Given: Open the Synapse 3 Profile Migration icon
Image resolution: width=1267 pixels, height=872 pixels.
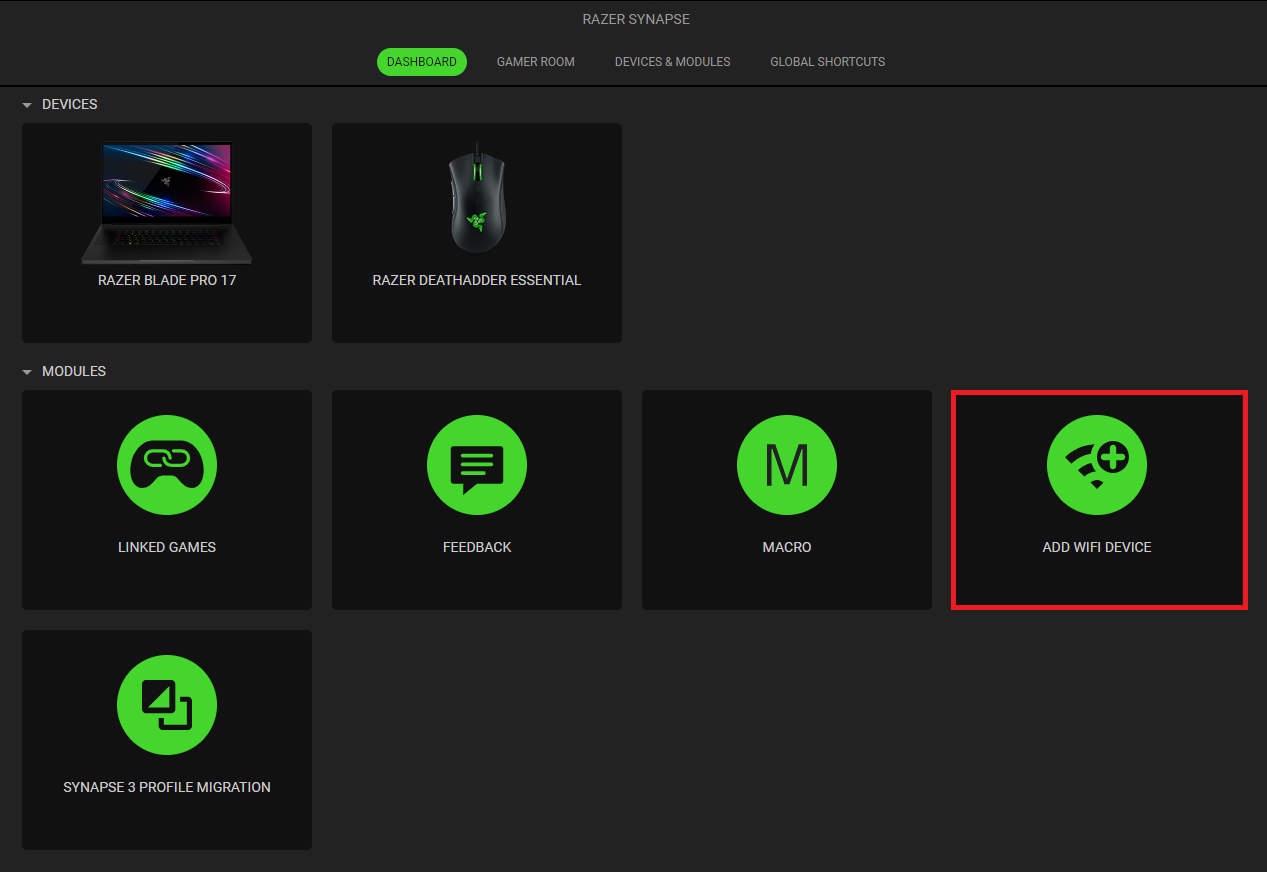Looking at the screenshot, I should pos(167,705).
